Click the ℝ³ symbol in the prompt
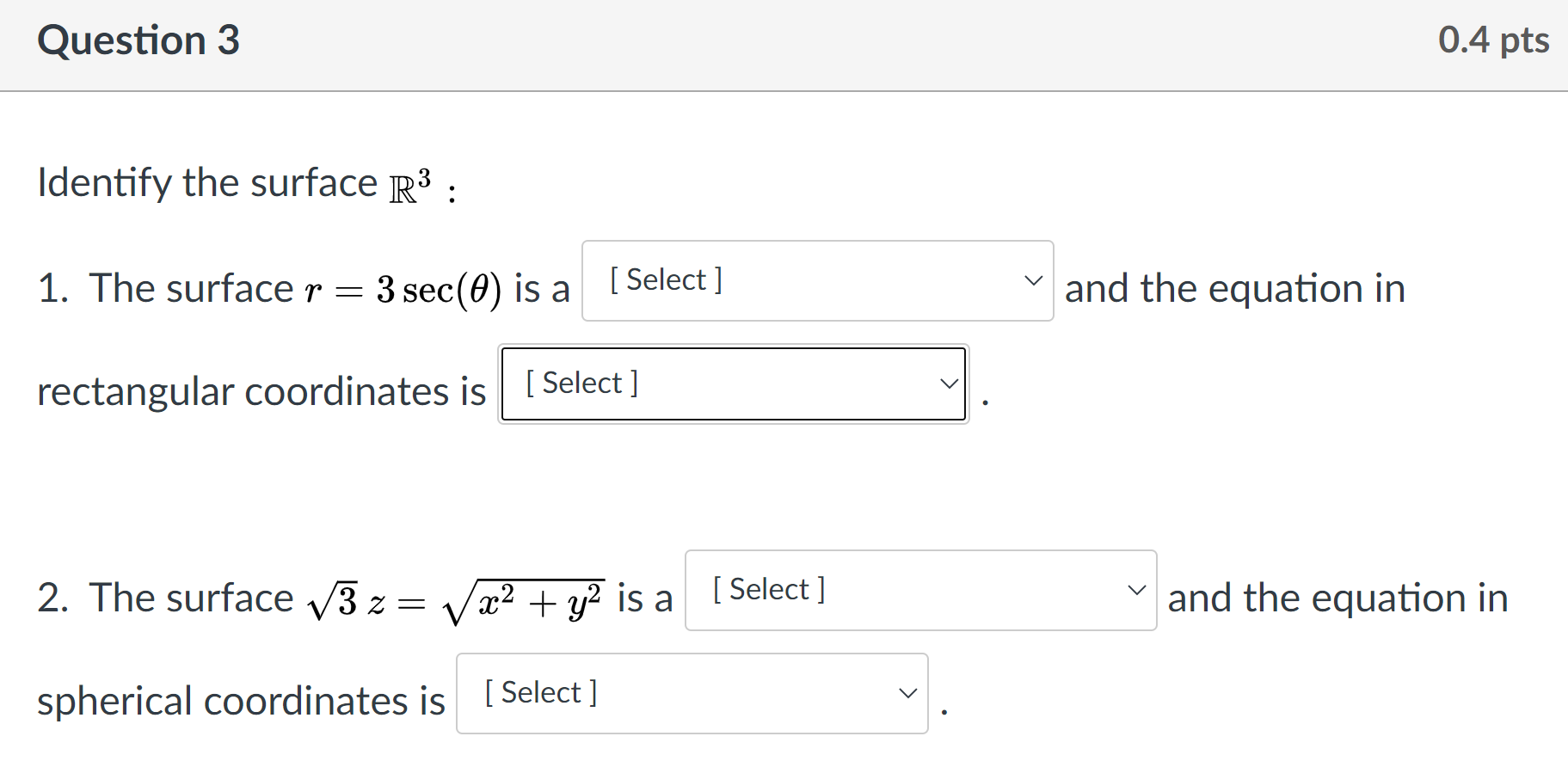The width and height of the screenshot is (1568, 761). click(409, 185)
